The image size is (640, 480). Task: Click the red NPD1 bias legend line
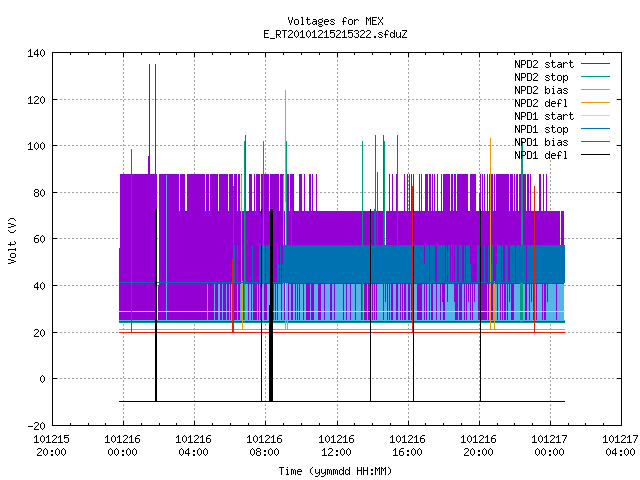pyautogui.click(x=595, y=142)
